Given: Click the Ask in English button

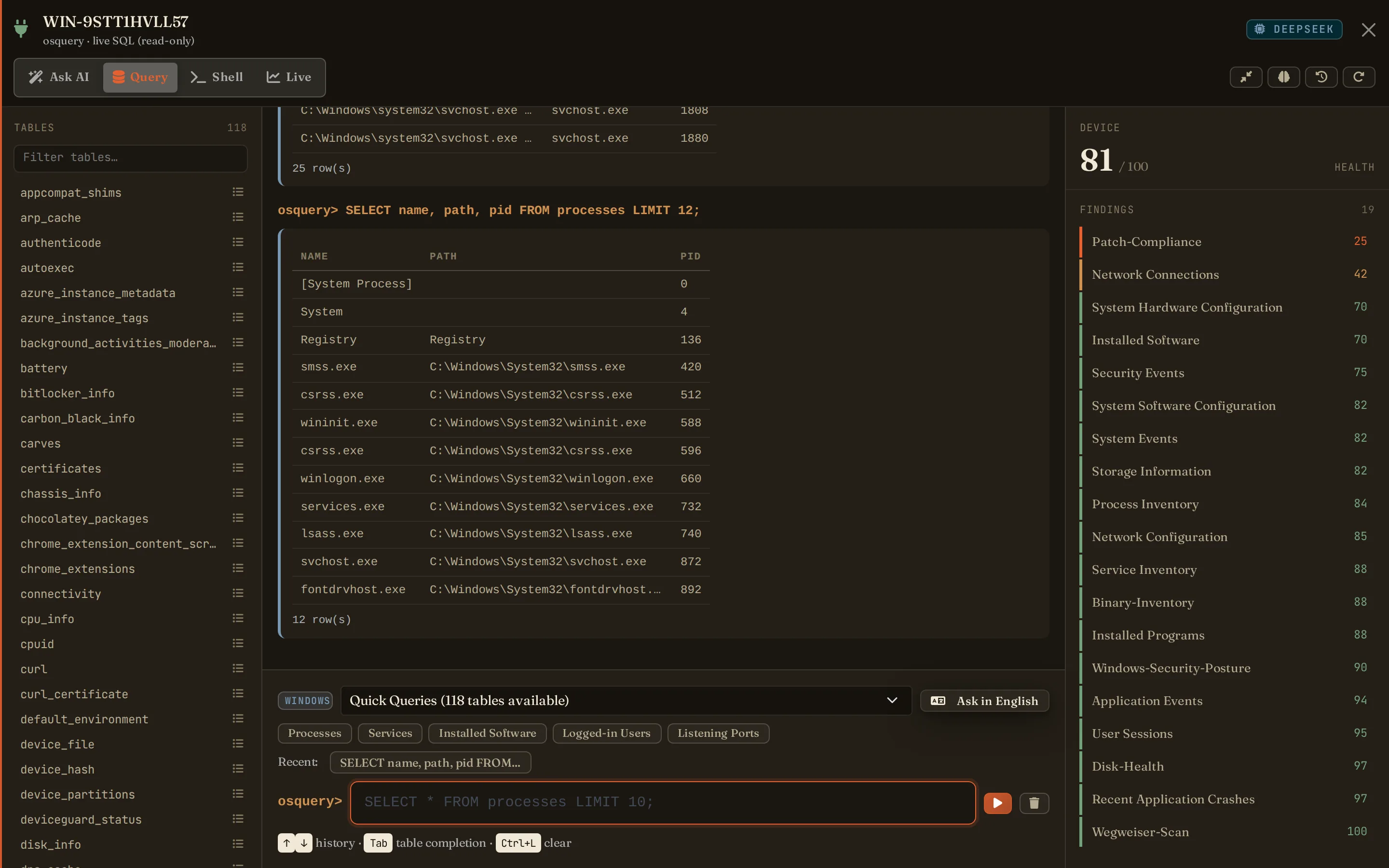Looking at the screenshot, I should click(x=984, y=701).
